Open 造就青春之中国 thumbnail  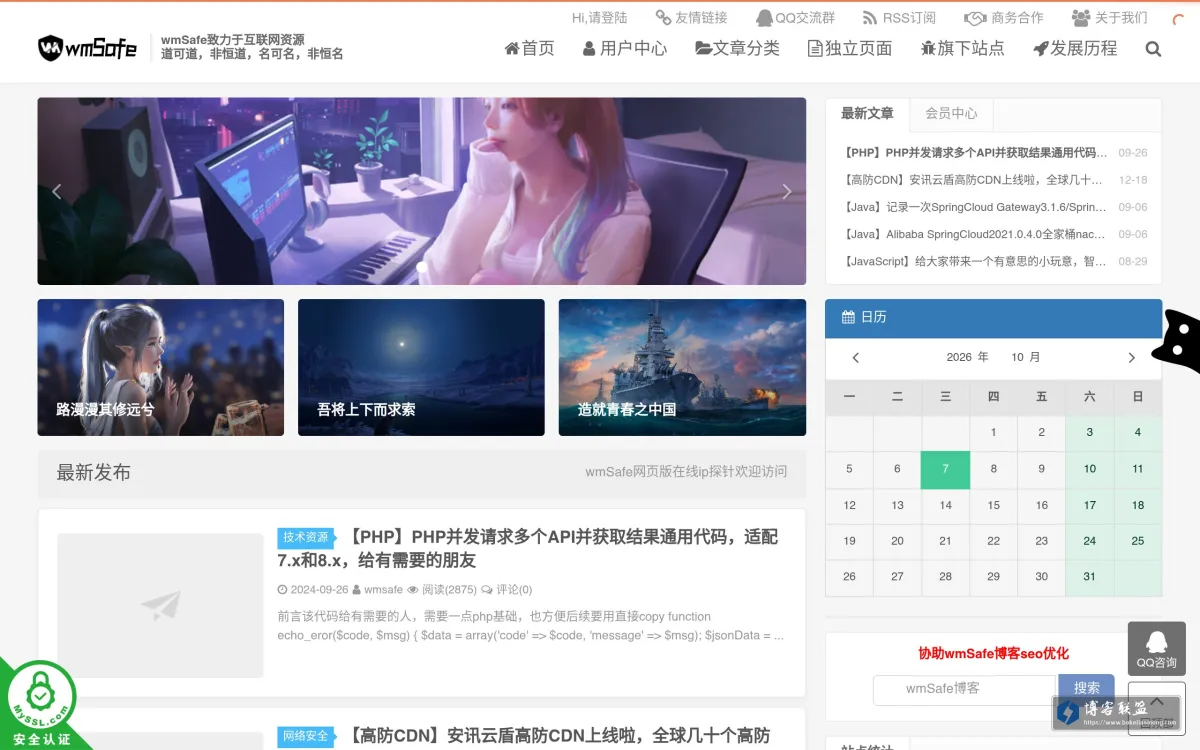coord(682,367)
